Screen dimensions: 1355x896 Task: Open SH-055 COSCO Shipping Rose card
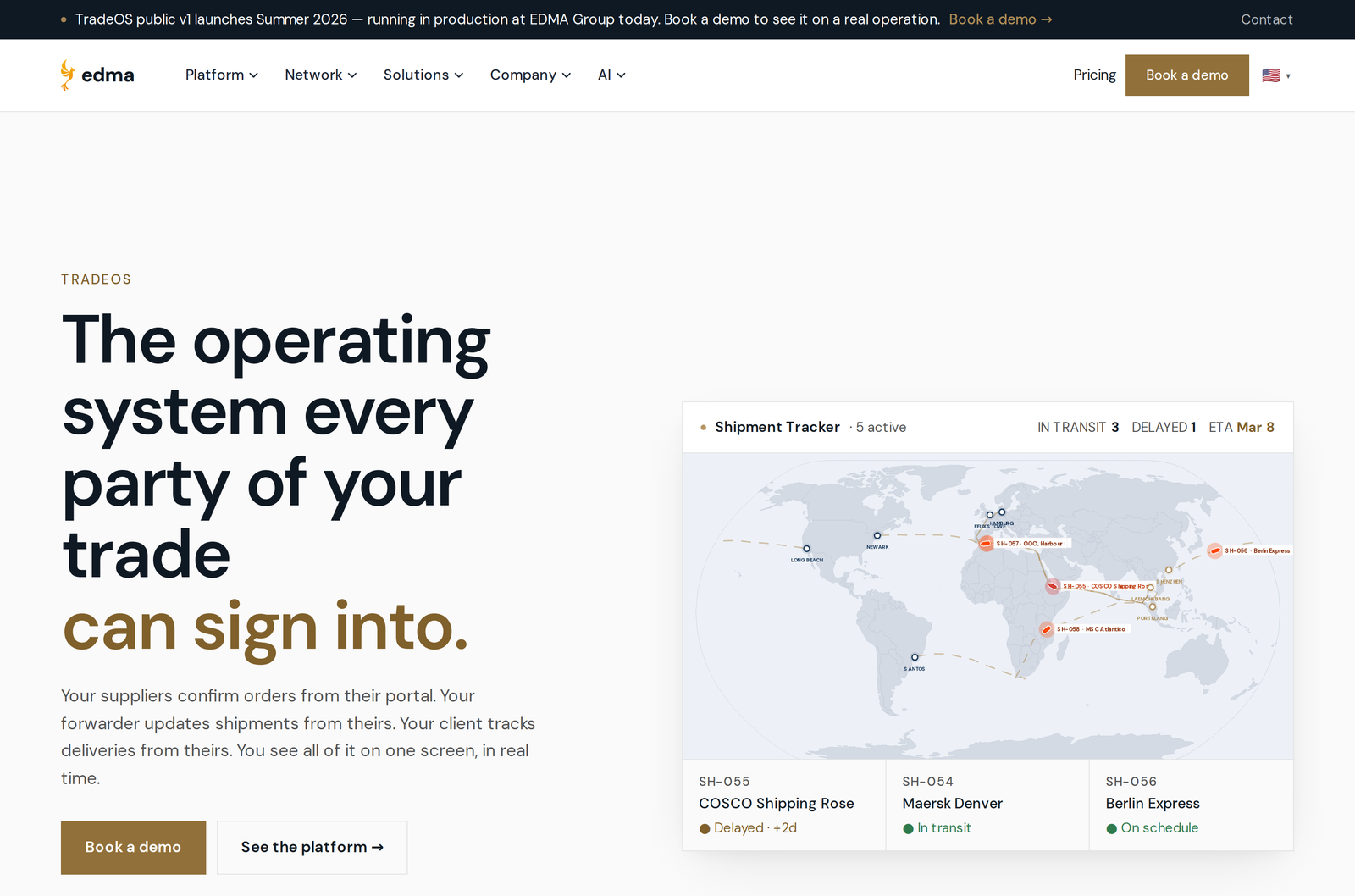[x=784, y=805]
